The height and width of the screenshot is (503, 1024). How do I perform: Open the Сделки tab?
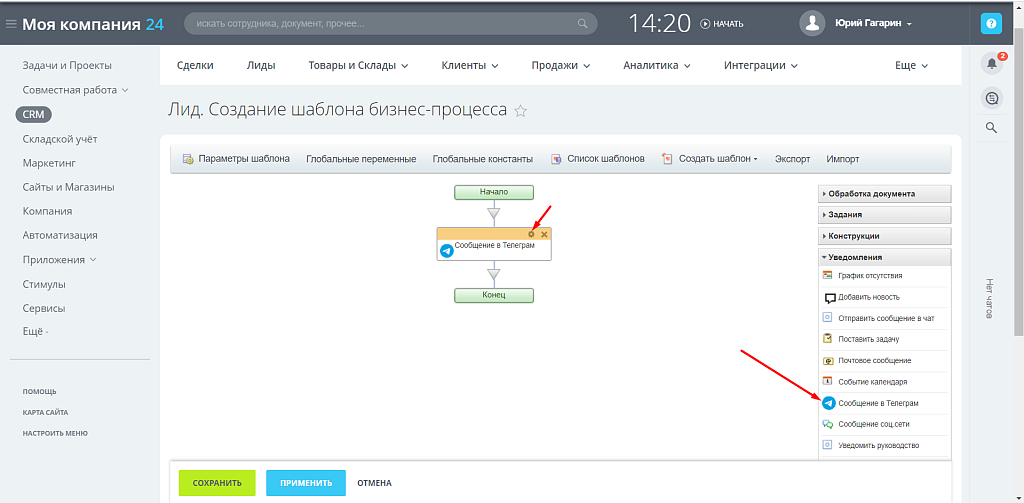pyautogui.click(x=195, y=65)
